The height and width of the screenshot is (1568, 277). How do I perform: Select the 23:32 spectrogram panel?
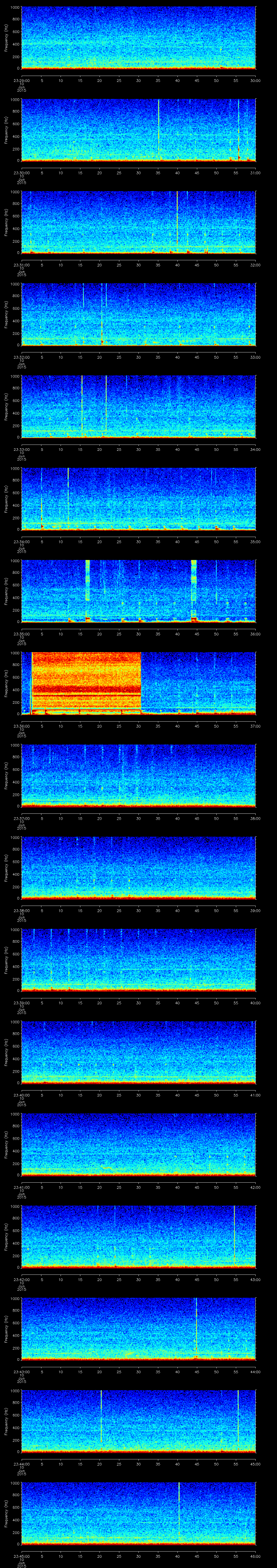(138, 315)
